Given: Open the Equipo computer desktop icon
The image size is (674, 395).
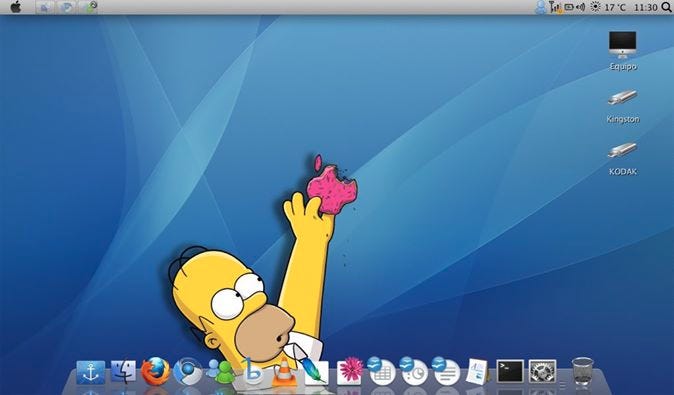Looking at the screenshot, I should click(622, 50).
